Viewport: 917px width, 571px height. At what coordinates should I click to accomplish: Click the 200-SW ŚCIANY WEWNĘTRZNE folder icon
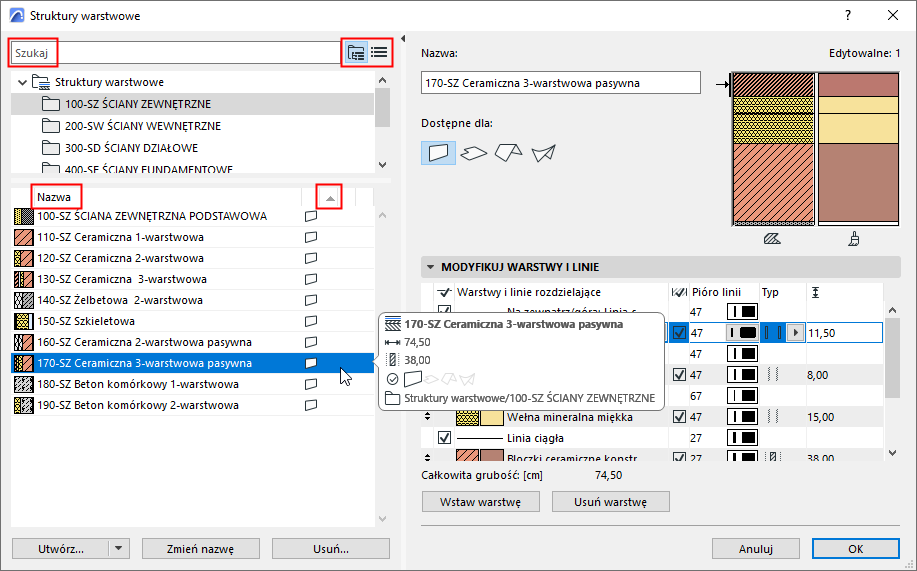51,126
